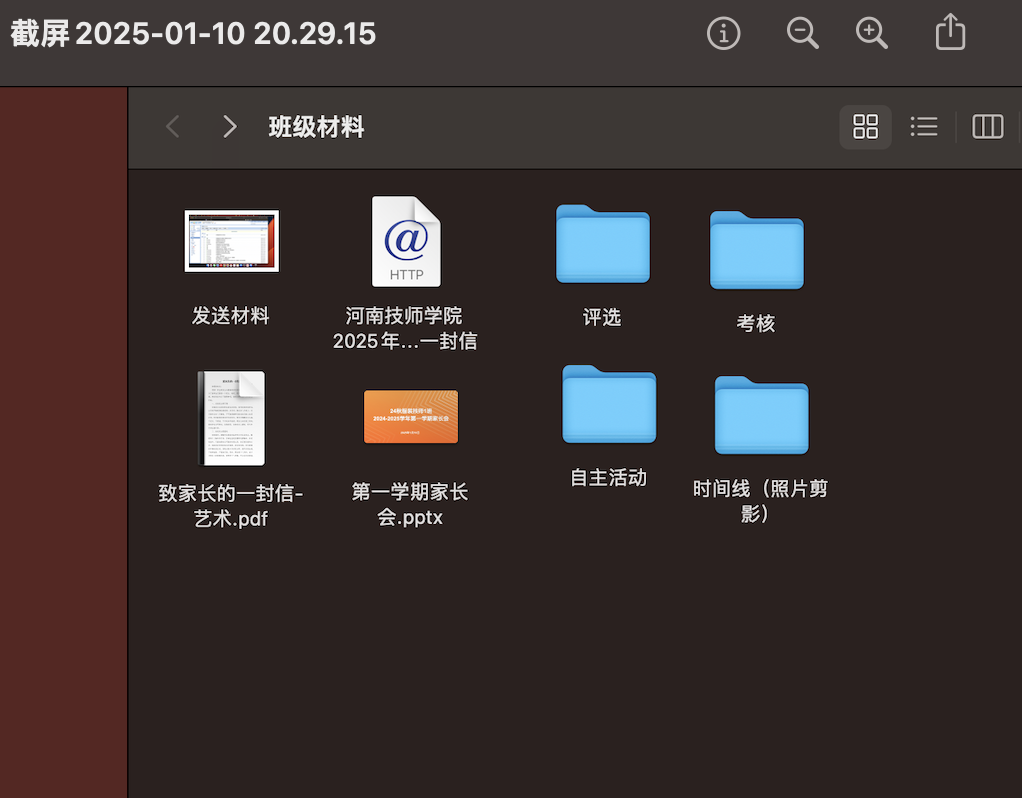This screenshot has width=1022, height=798.
Task: Switch Finder to list view
Action: coord(924,126)
